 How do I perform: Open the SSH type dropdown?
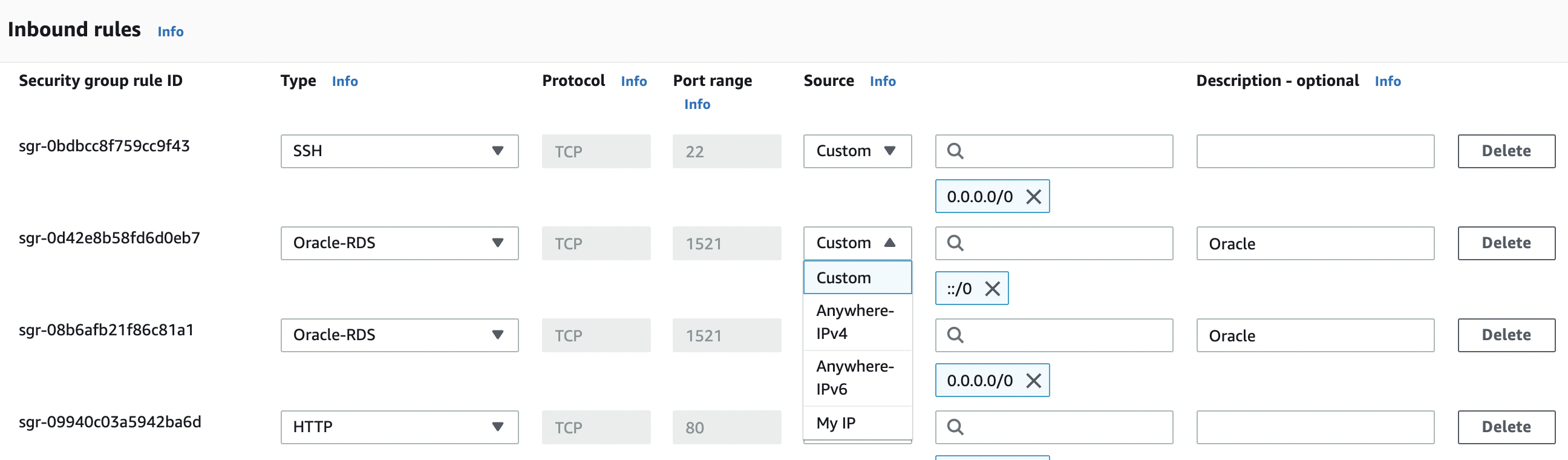click(399, 151)
